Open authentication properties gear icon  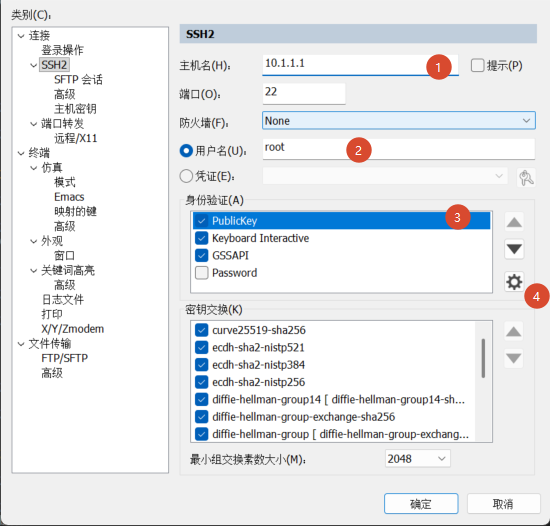[x=514, y=282]
